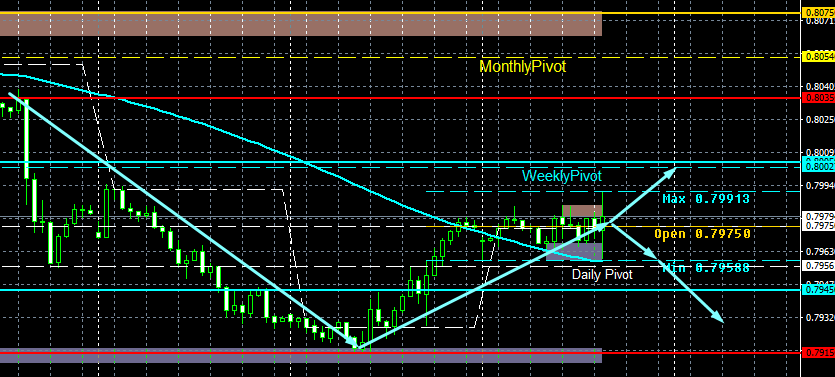Click the Daily Pivot label
835x377 pixels.
tap(602, 274)
